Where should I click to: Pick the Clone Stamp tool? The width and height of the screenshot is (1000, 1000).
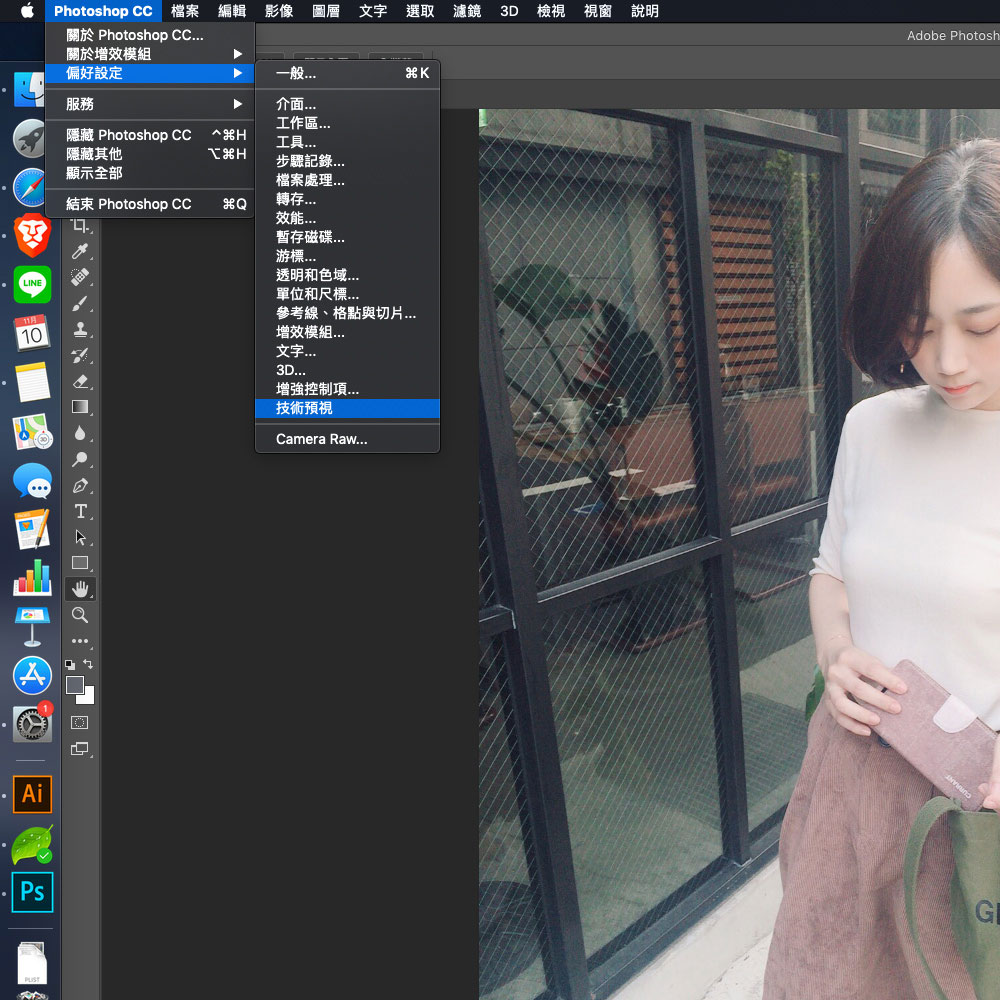click(80, 329)
